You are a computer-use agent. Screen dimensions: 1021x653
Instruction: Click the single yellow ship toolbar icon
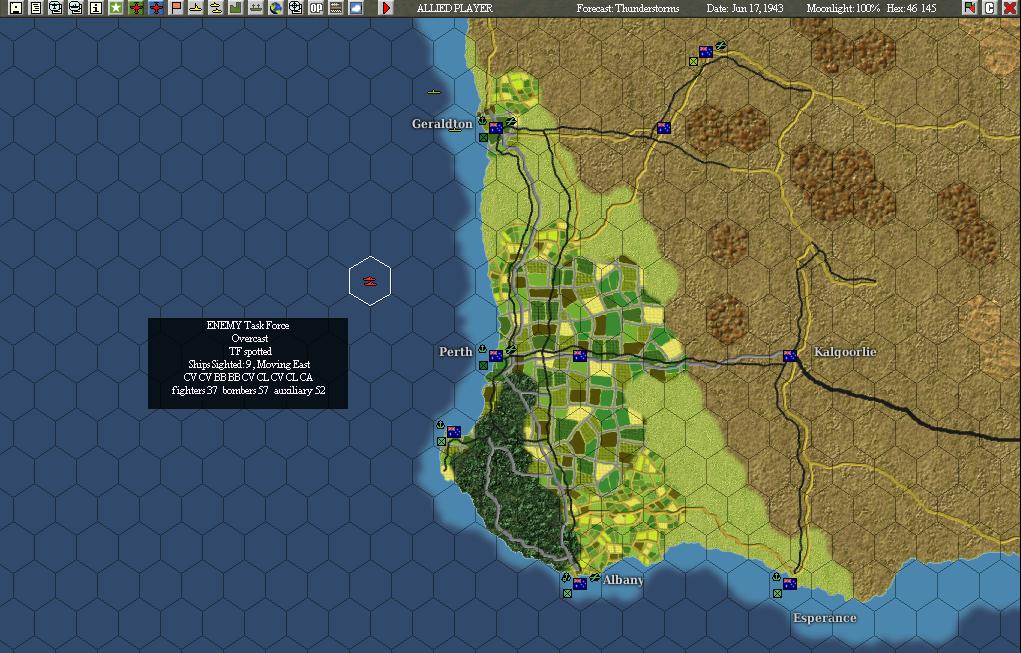click(x=195, y=8)
